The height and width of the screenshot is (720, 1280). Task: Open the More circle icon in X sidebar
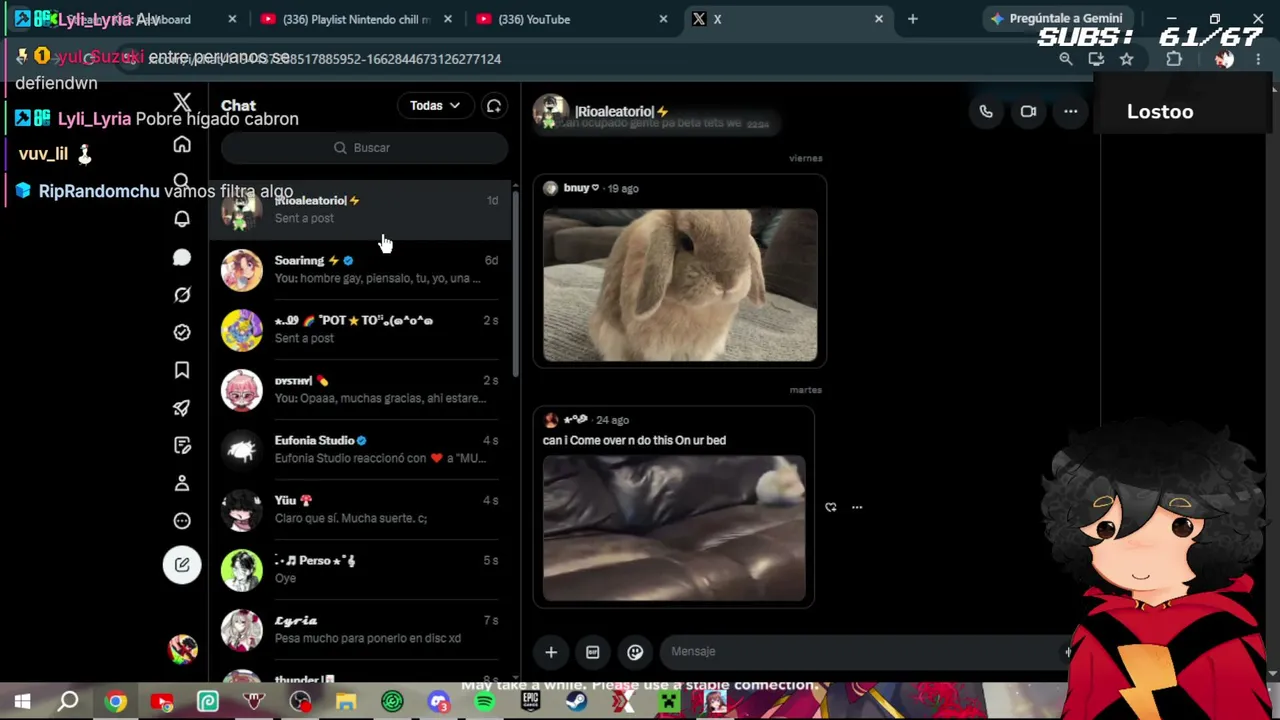[x=182, y=520]
